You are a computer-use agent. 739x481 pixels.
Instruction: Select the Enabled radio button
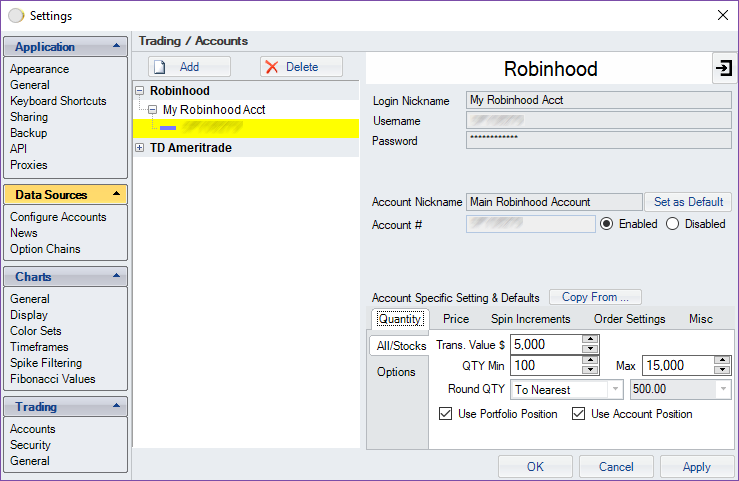pos(606,224)
